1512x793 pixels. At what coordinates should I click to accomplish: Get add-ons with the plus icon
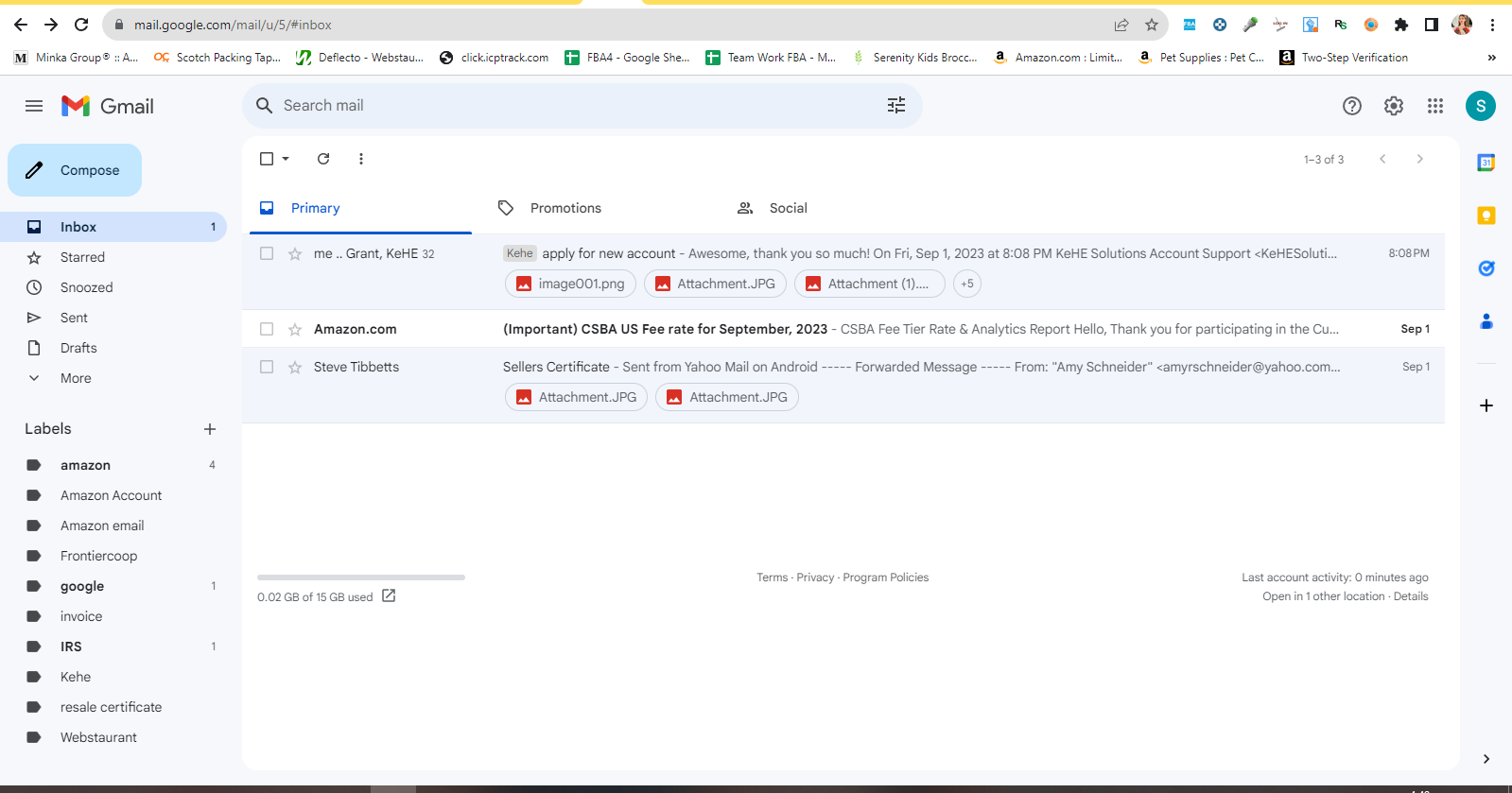[1486, 405]
